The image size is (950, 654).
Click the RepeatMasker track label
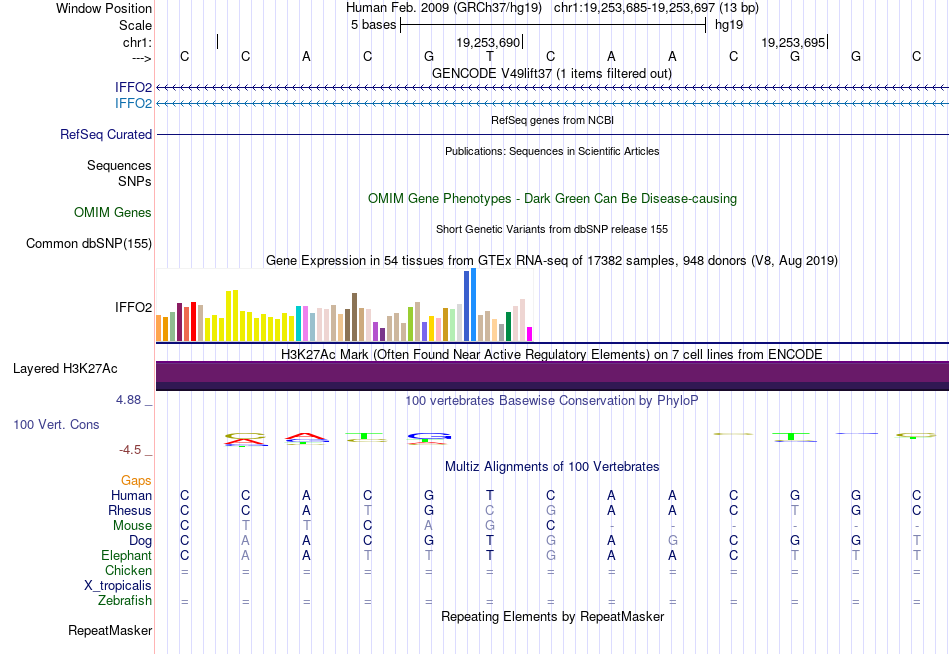click(x=110, y=631)
